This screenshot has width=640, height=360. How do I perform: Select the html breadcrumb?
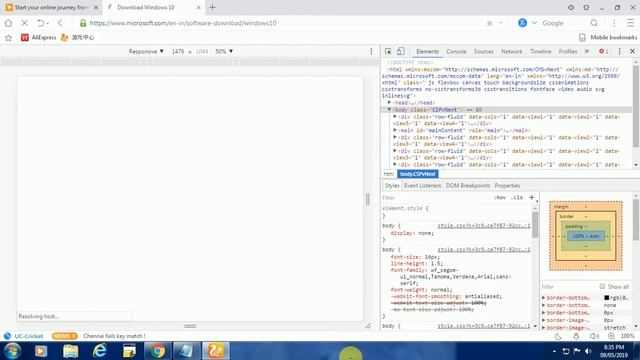pyautogui.click(x=389, y=174)
